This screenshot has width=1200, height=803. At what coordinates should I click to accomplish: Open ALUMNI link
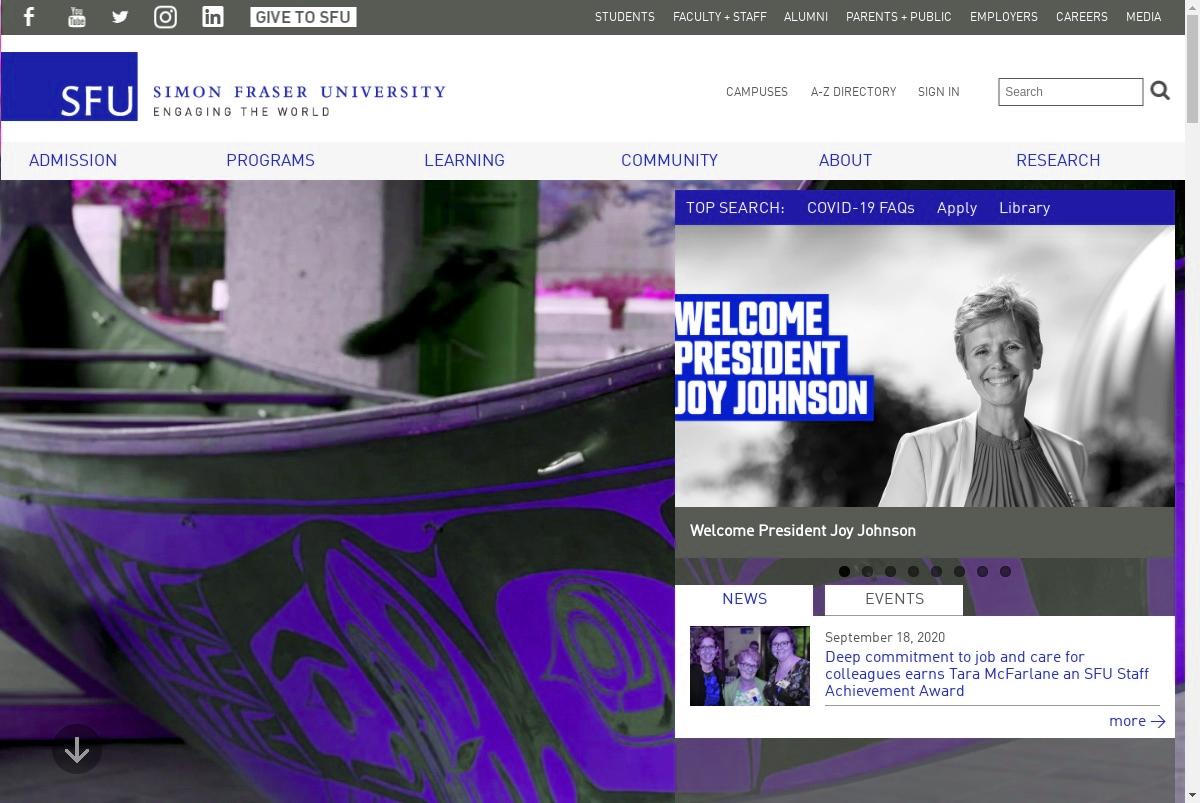click(x=806, y=17)
